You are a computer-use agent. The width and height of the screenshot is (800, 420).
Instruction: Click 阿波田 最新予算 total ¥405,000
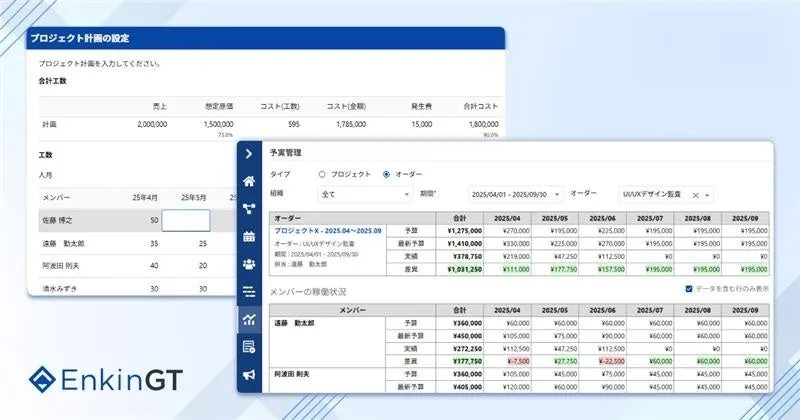[x=467, y=387]
